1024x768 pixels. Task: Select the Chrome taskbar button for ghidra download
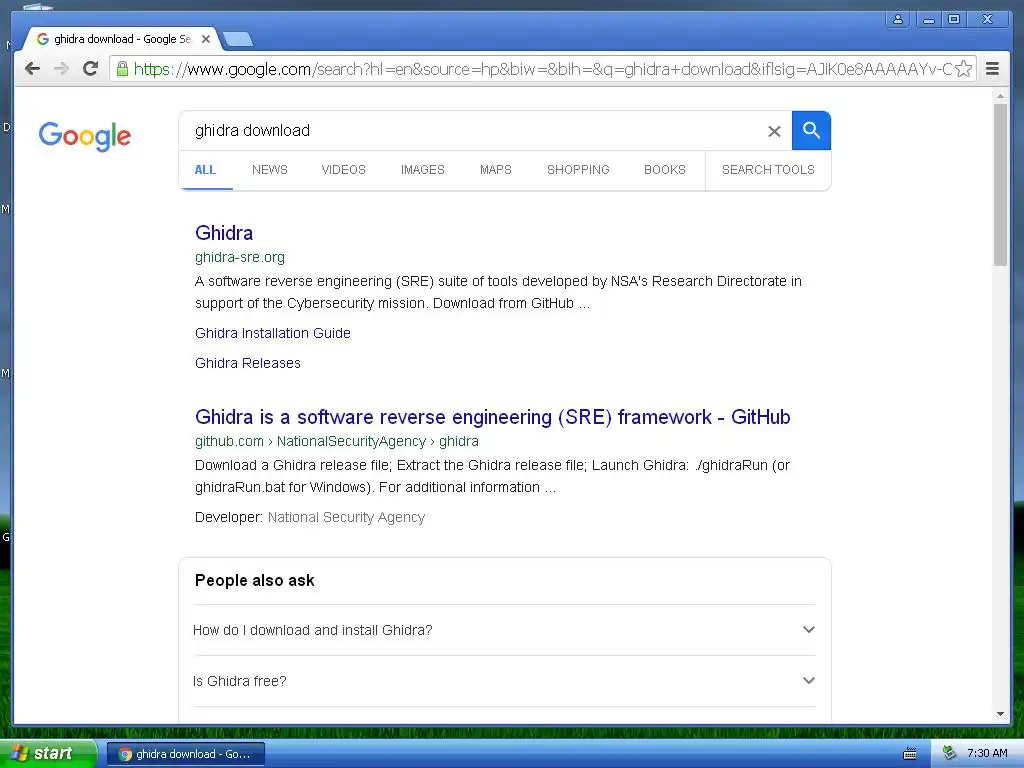point(185,754)
